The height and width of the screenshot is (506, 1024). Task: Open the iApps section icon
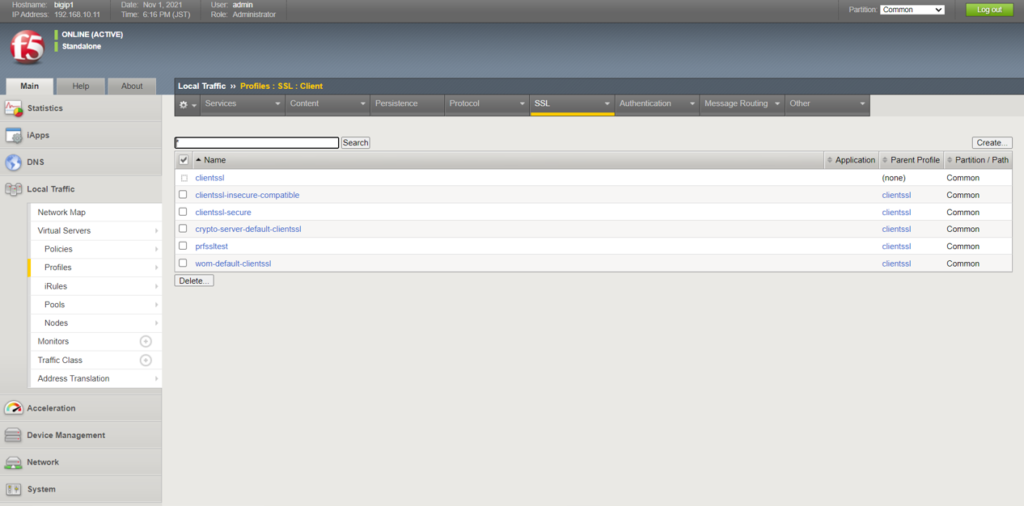click(13, 135)
